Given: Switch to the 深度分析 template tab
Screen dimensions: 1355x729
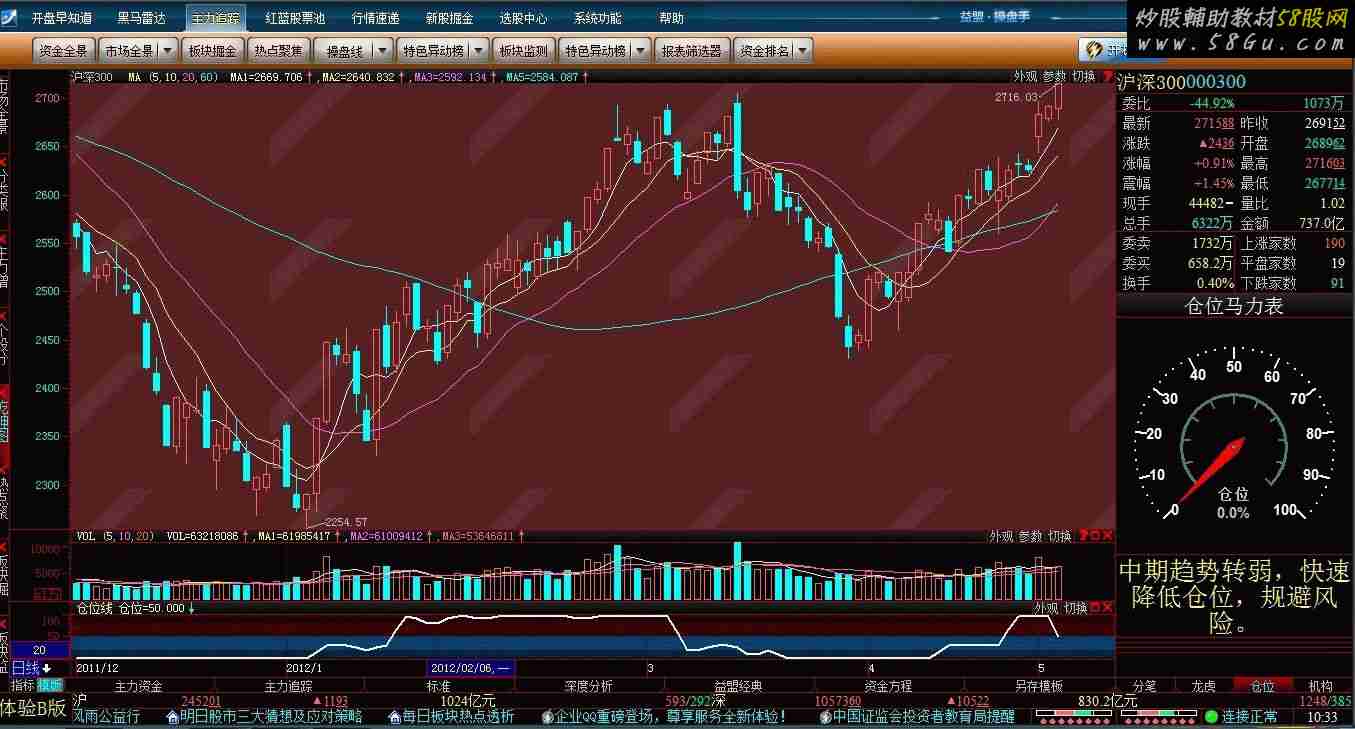Looking at the screenshot, I should (589, 686).
